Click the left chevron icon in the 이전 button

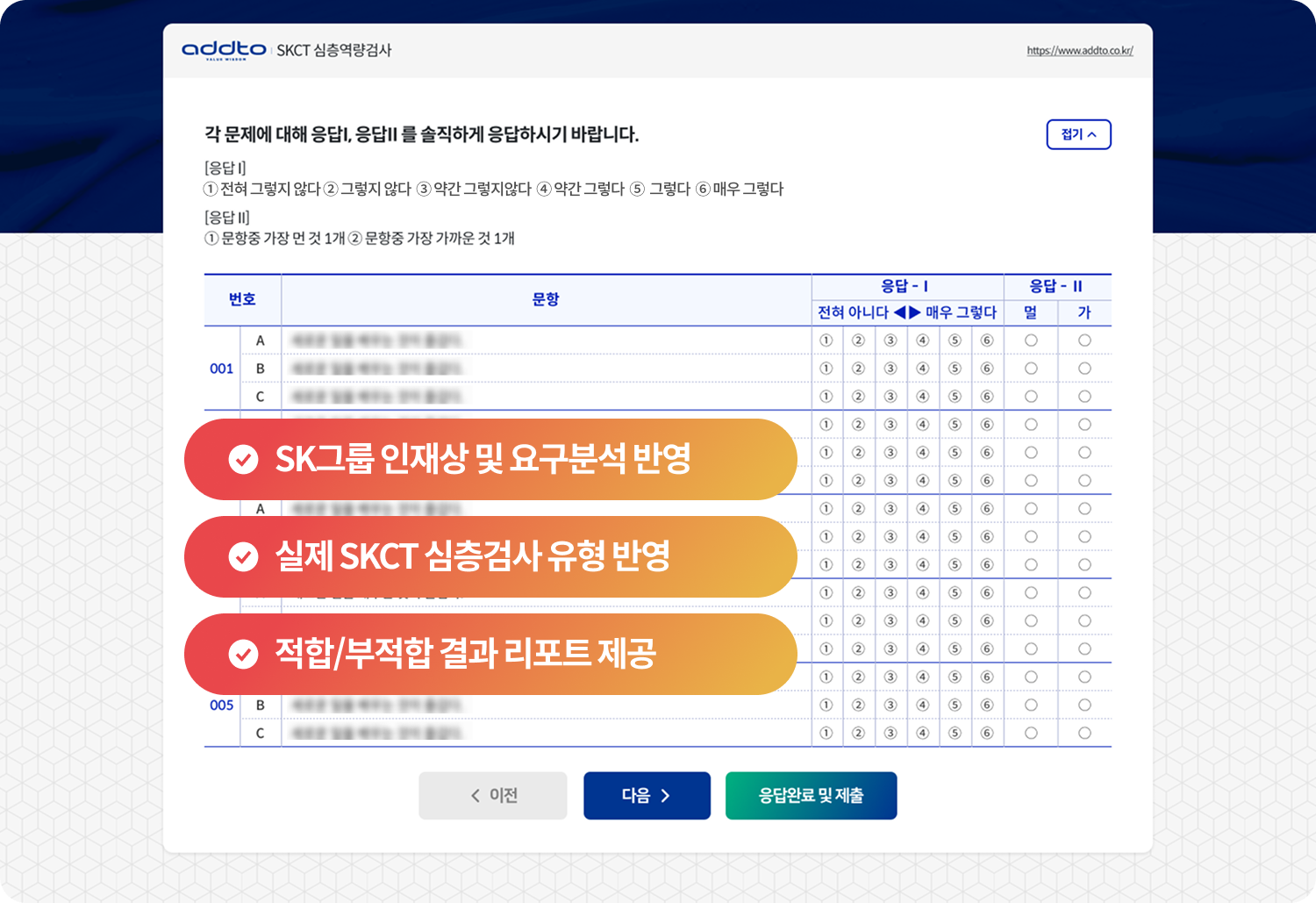pyautogui.click(x=475, y=795)
